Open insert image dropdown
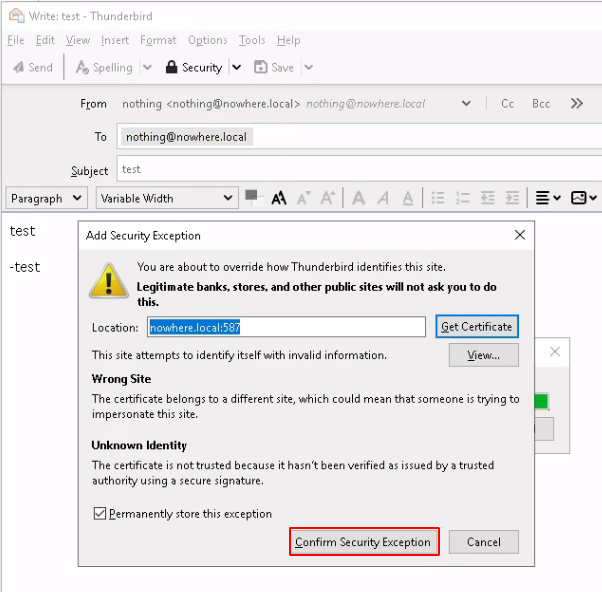The image size is (602, 592). coord(584,198)
